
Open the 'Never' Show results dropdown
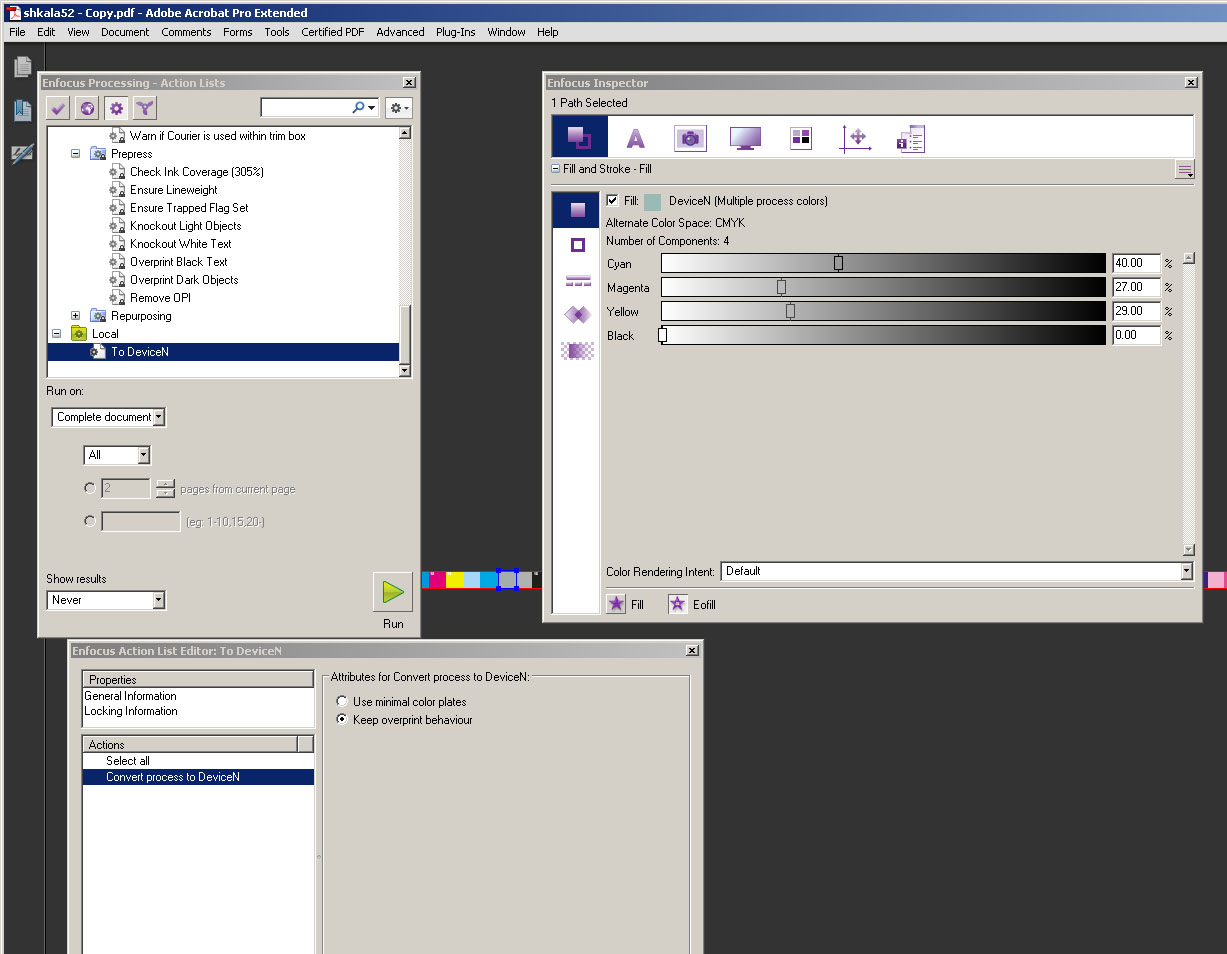point(106,600)
